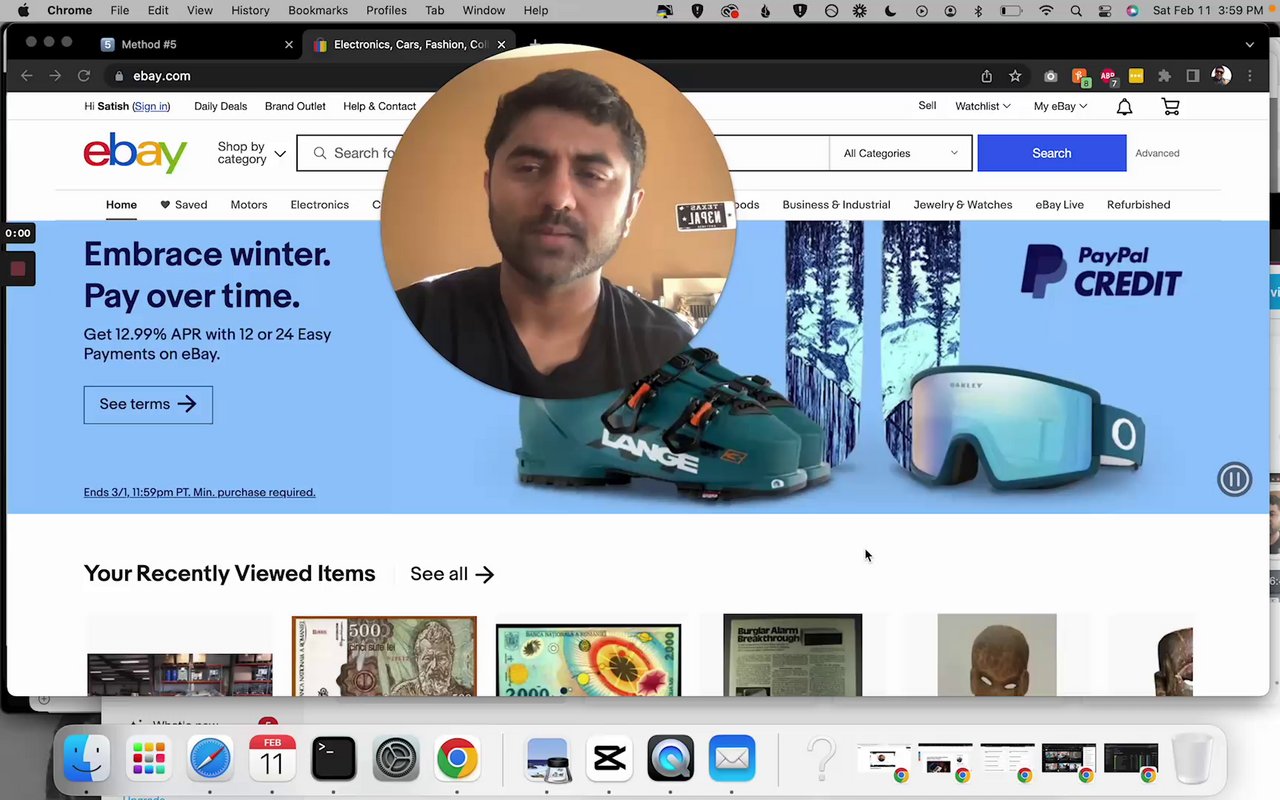The height and width of the screenshot is (800, 1280).
Task: Click Spotlight search in menu bar
Action: tap(1076, 11)
